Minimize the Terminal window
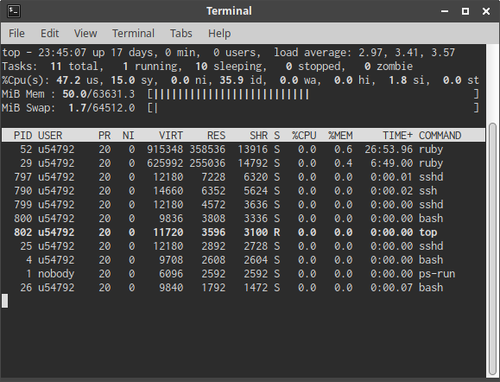This screenshot has height=382, width=500. (x=445, y=11)
